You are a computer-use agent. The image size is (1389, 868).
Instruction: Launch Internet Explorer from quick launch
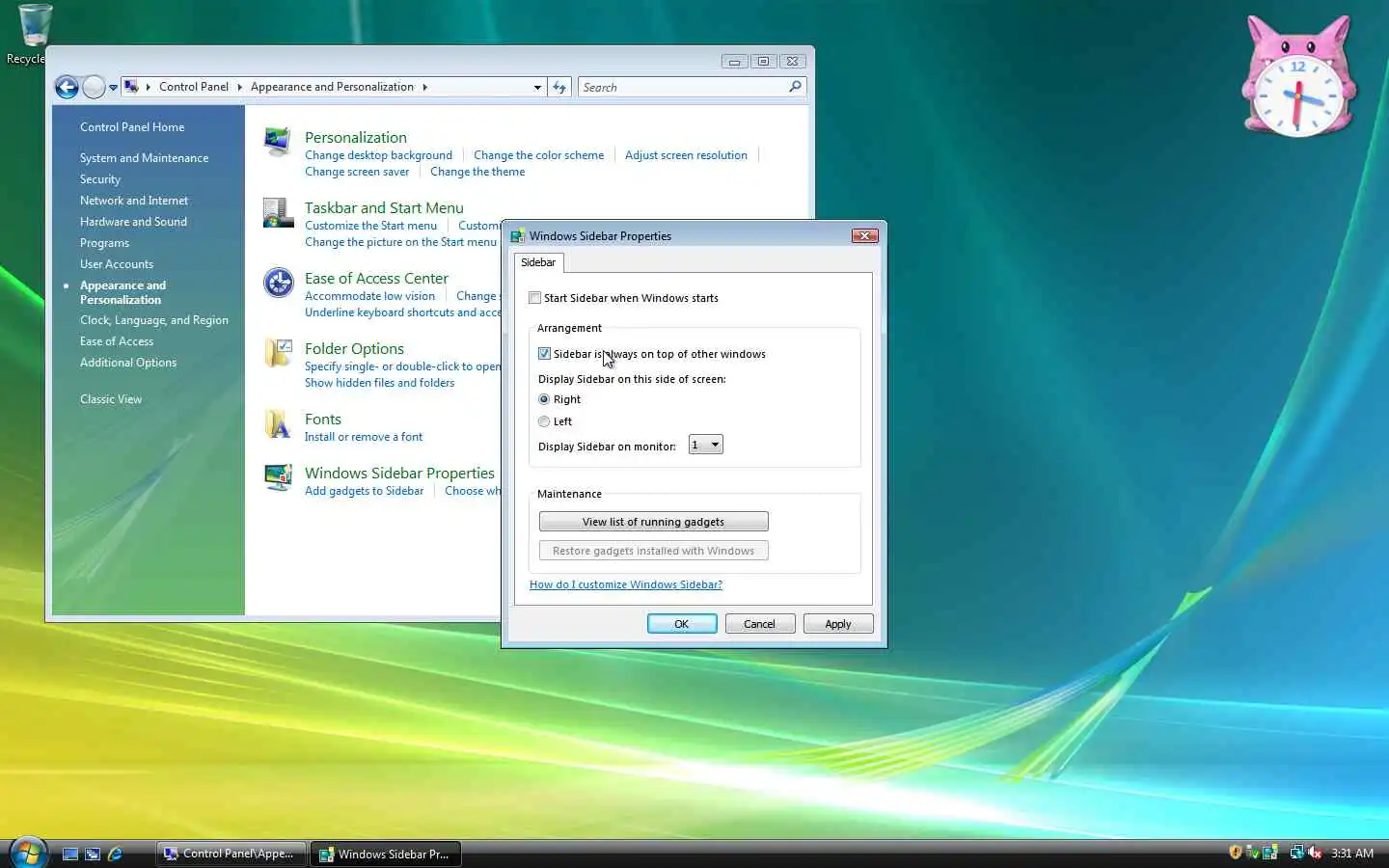pyautogui.click(x=115, y=854)
